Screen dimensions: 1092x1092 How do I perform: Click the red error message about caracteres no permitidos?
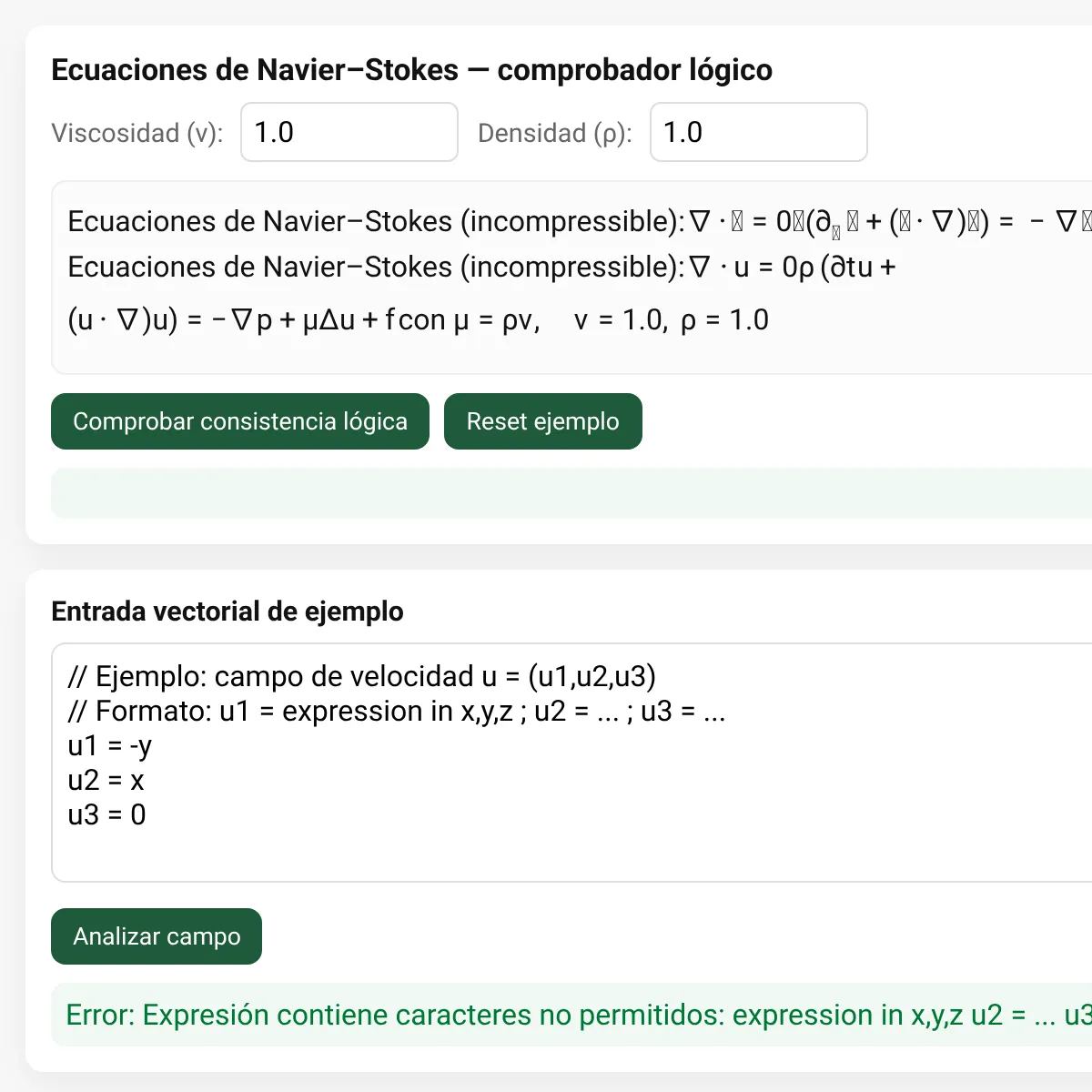579,1015
